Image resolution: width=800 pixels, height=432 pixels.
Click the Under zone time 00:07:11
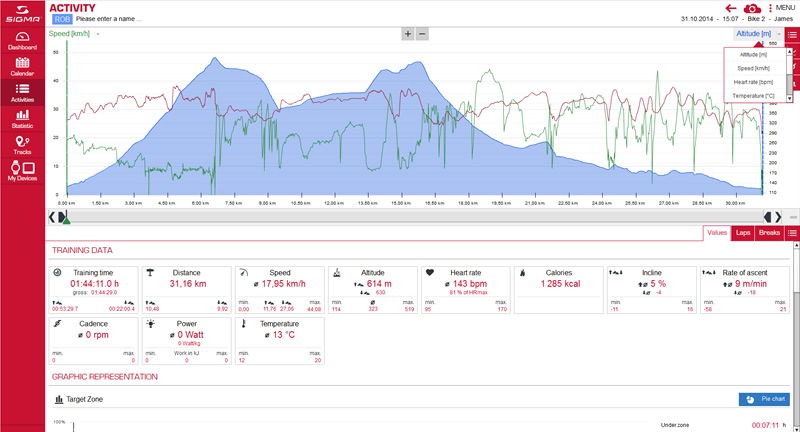click(765, 425)
